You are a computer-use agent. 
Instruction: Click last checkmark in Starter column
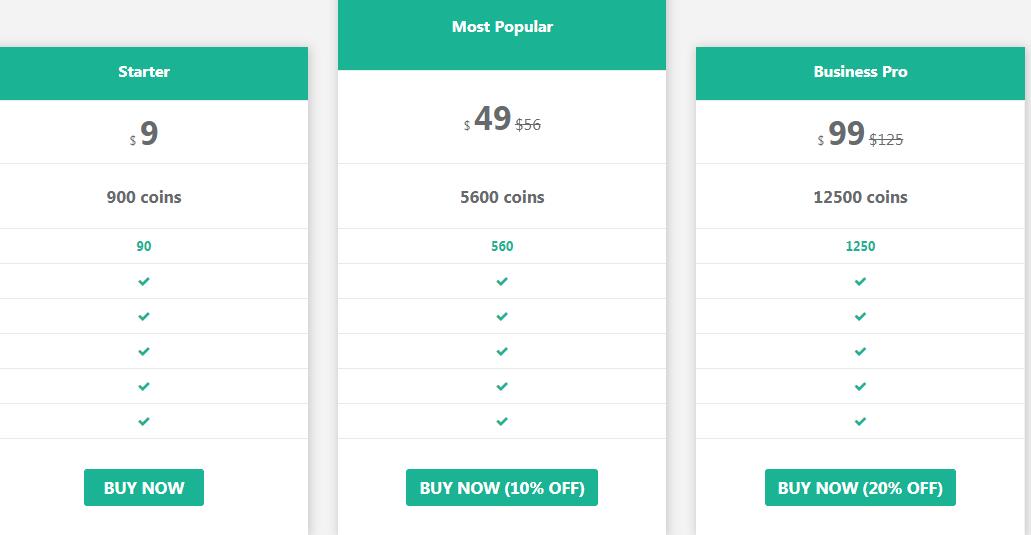click(143, 421)
